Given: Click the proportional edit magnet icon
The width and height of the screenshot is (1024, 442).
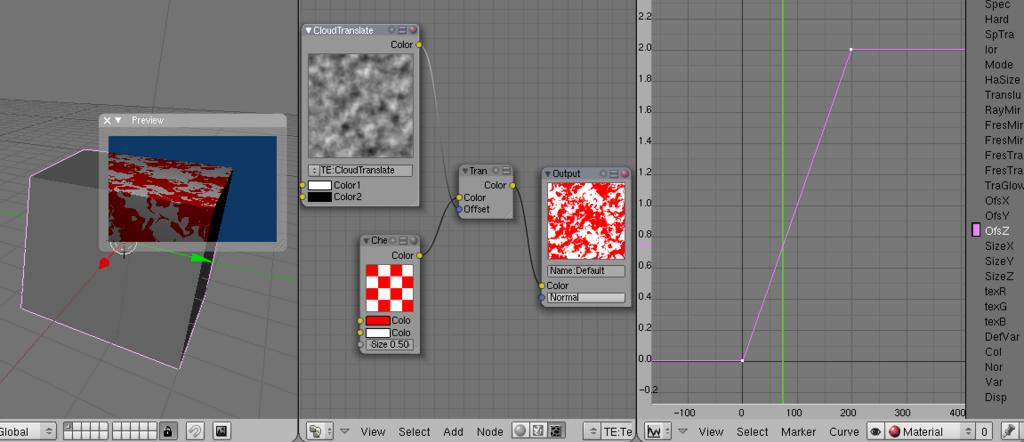Looking at the screenshot, I should point(195,431).
